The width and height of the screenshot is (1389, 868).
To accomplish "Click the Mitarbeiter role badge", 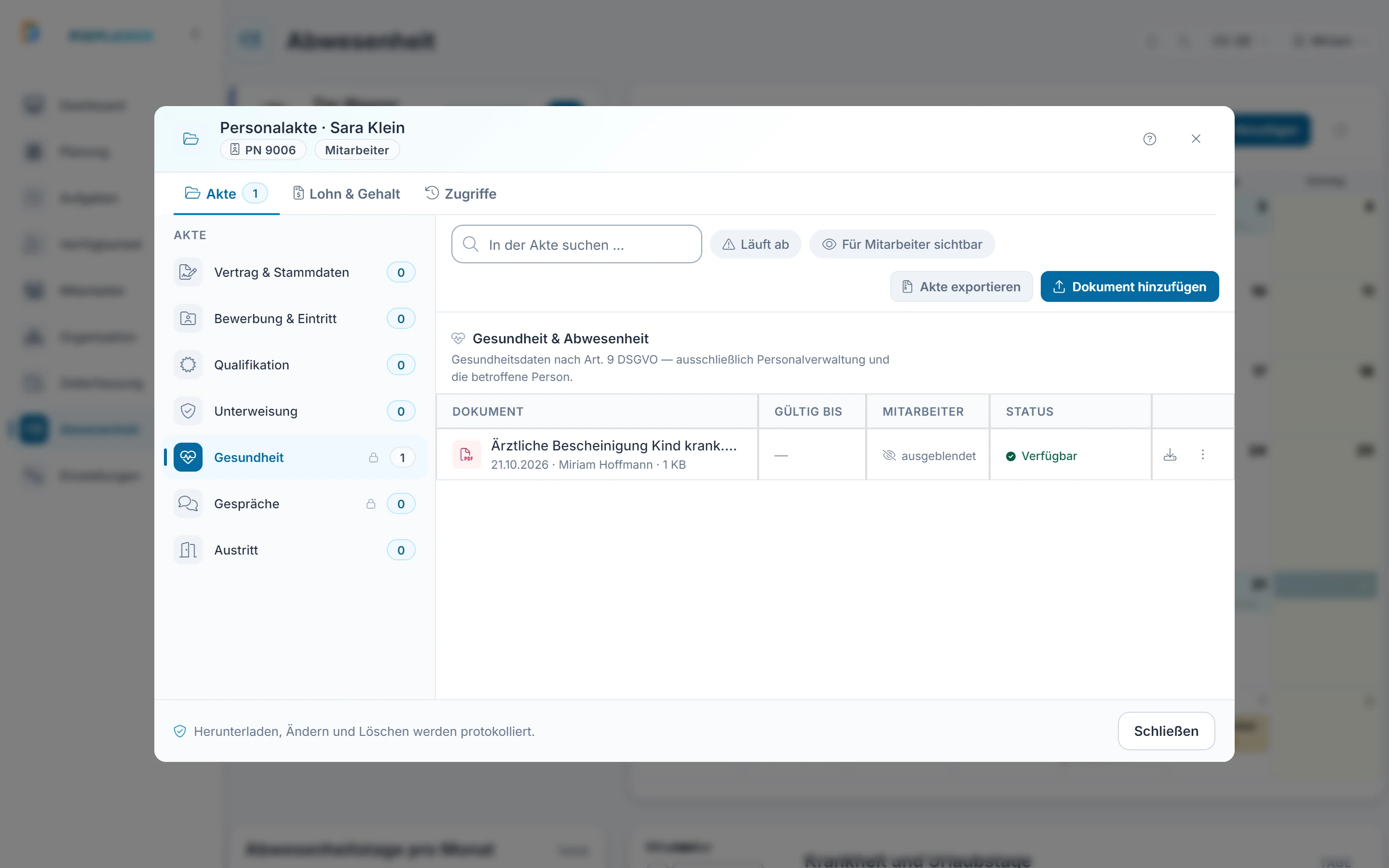I will 357,150.
